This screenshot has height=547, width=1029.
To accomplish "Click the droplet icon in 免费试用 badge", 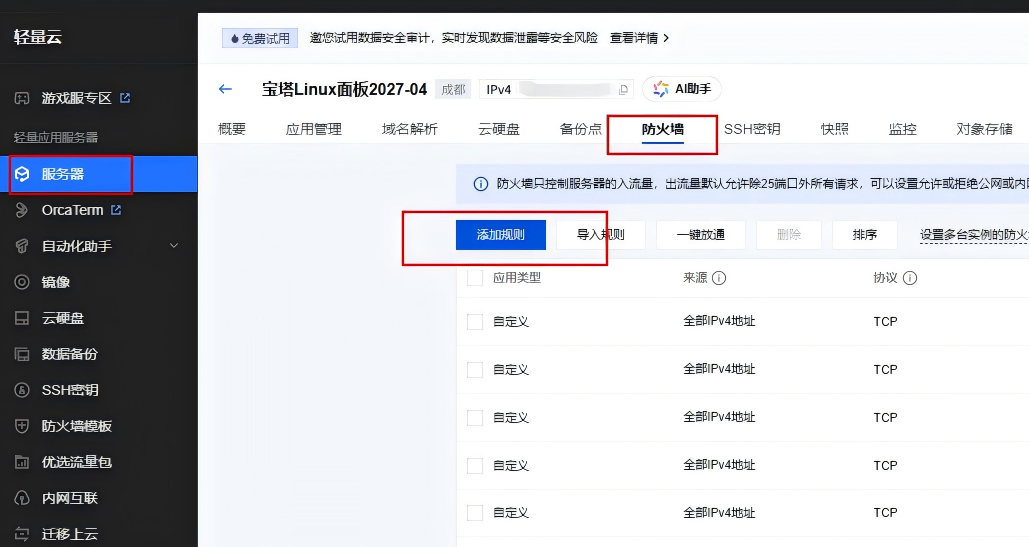I will (x=234, y=39).
